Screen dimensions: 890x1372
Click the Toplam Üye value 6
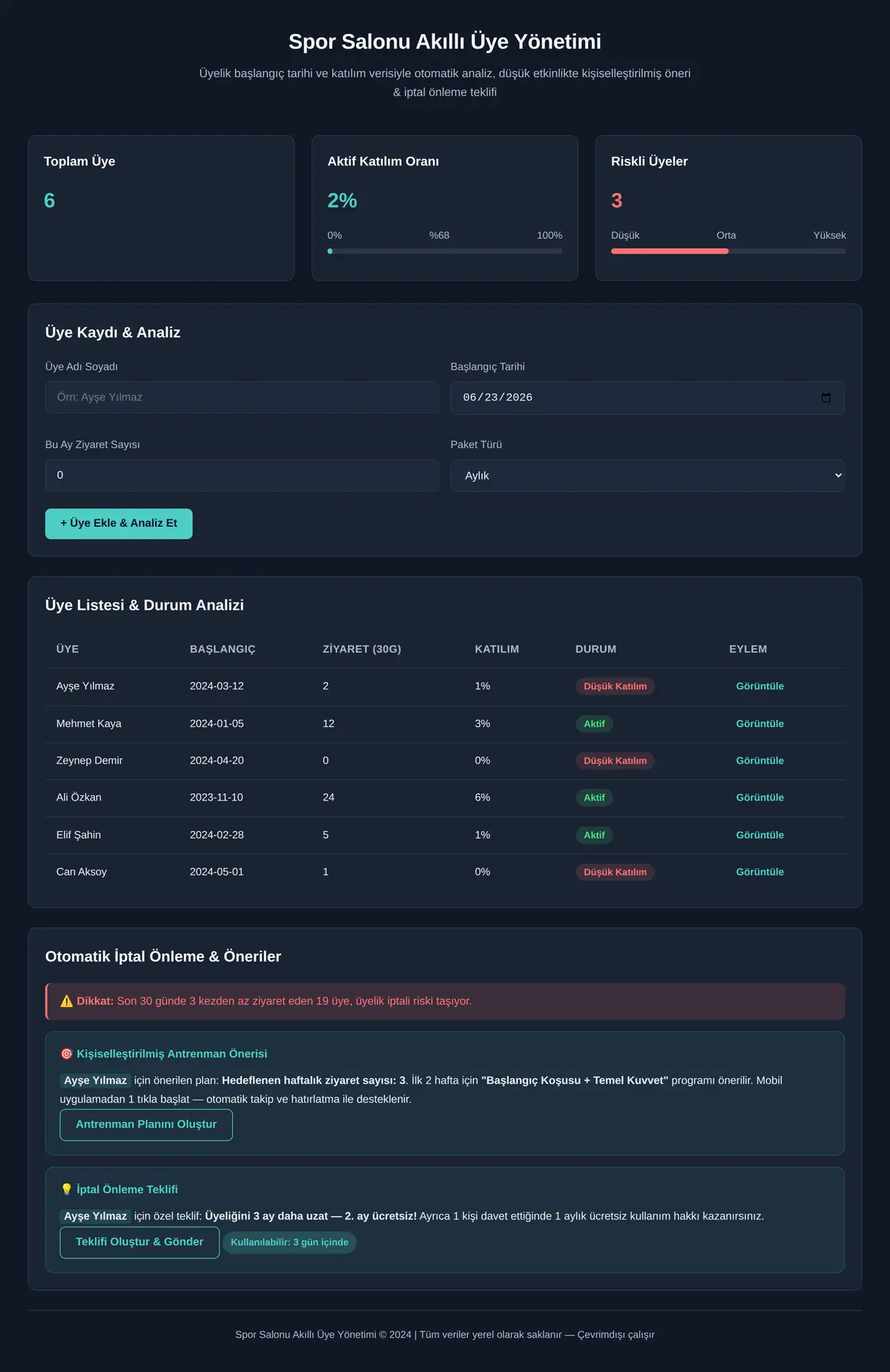(x=50, y=200)
